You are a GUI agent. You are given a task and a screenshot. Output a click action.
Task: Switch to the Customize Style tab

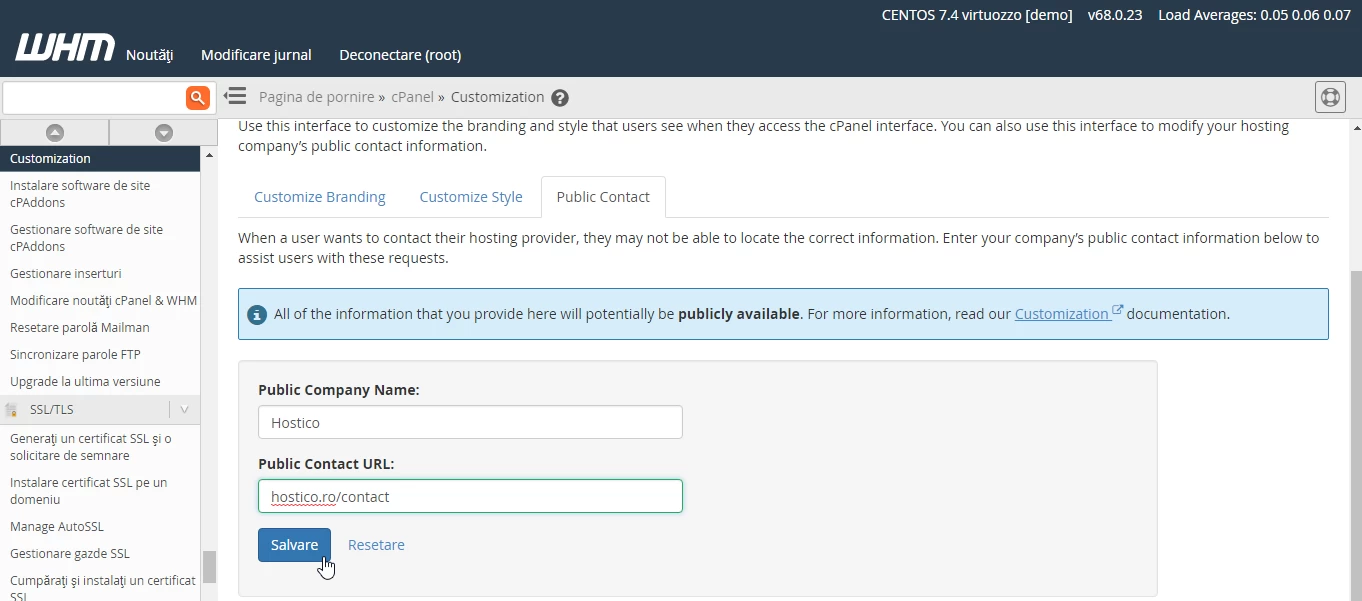click(x=471, y=197)
